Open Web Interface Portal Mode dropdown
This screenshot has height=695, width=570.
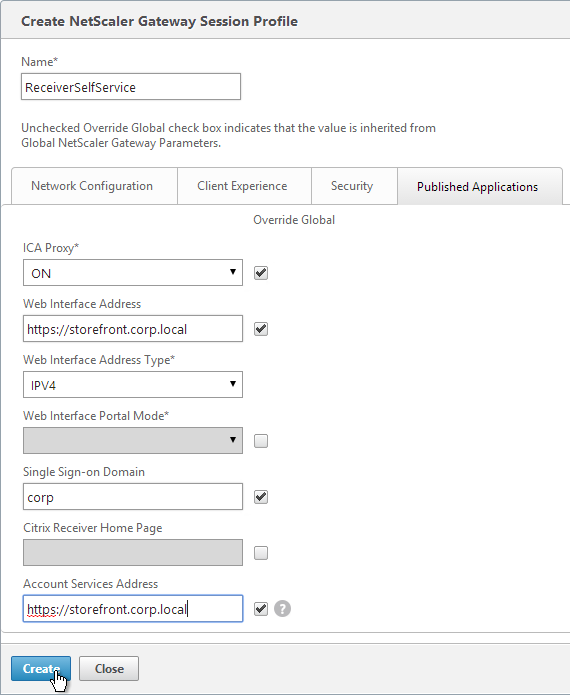coord(133,441)
